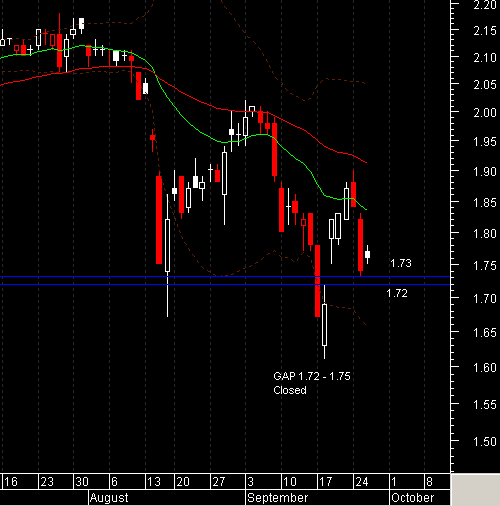The image size is (500, 506).
Task: Click the 1.85 price axis label
Action: point(485,202)
